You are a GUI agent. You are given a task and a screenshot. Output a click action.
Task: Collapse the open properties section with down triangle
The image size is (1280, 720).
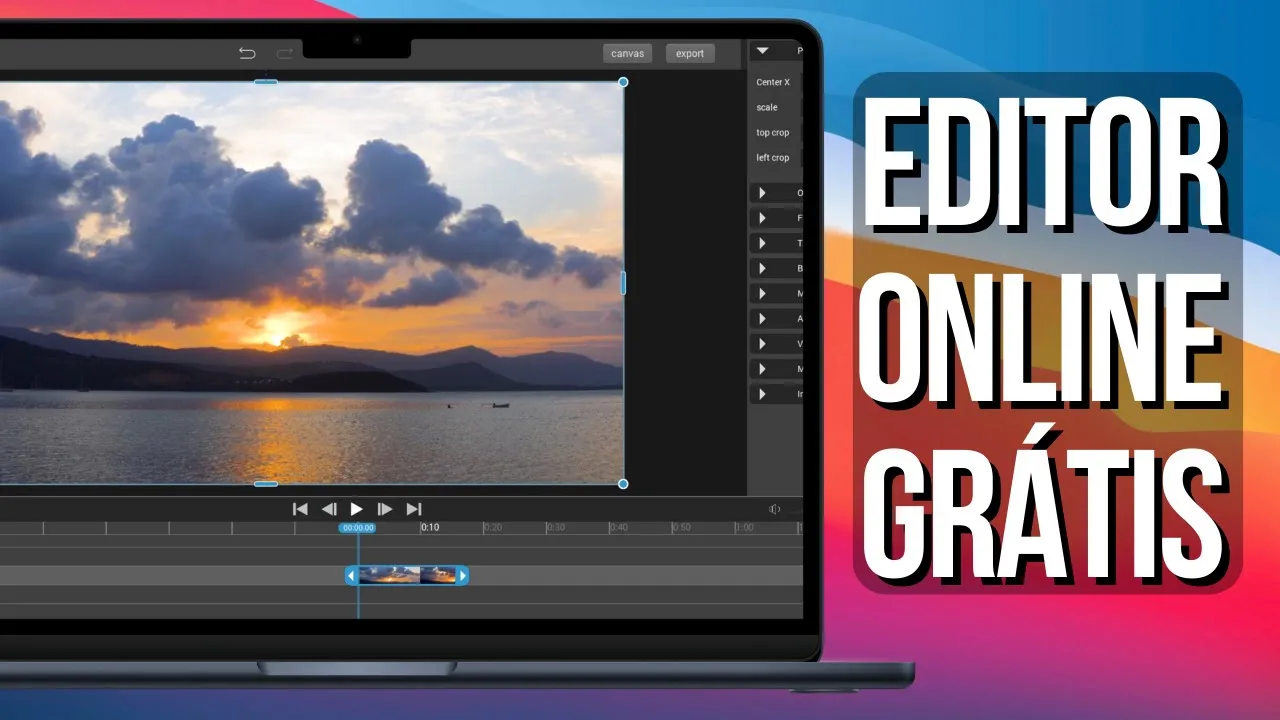click(x=763, y=50)
